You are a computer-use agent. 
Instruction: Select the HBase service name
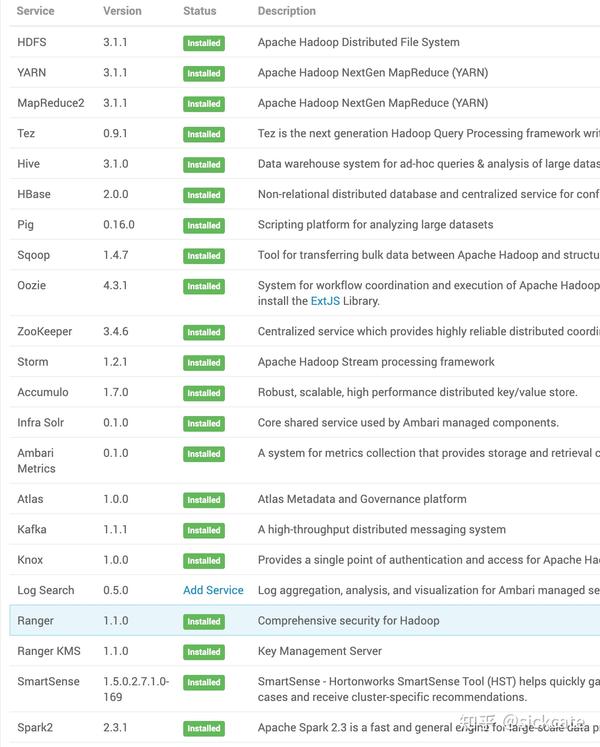pyautogui.click(x=34, y=194)
